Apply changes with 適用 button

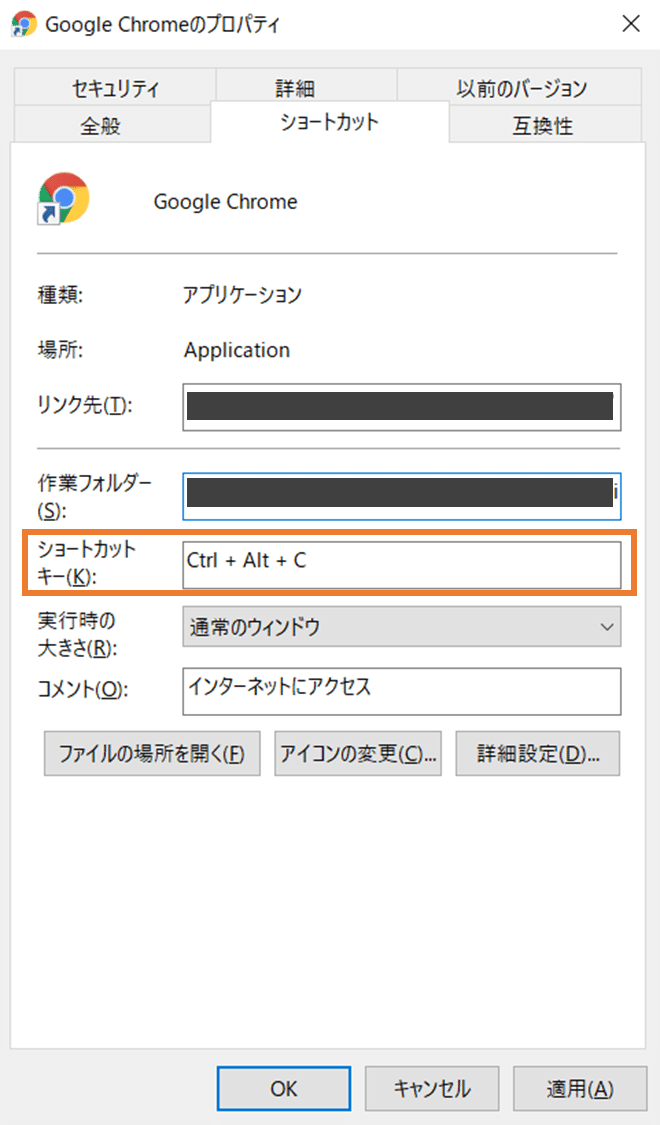coord(580,1088)
